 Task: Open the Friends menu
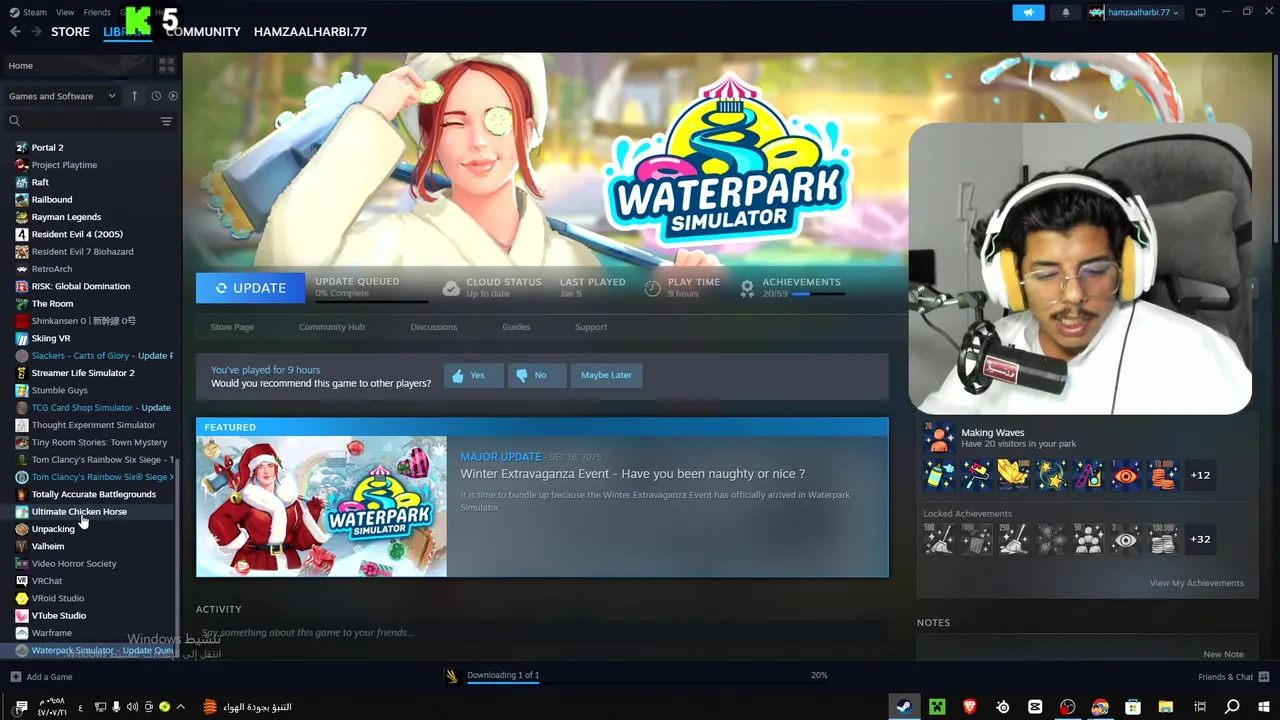pos(97,12)
